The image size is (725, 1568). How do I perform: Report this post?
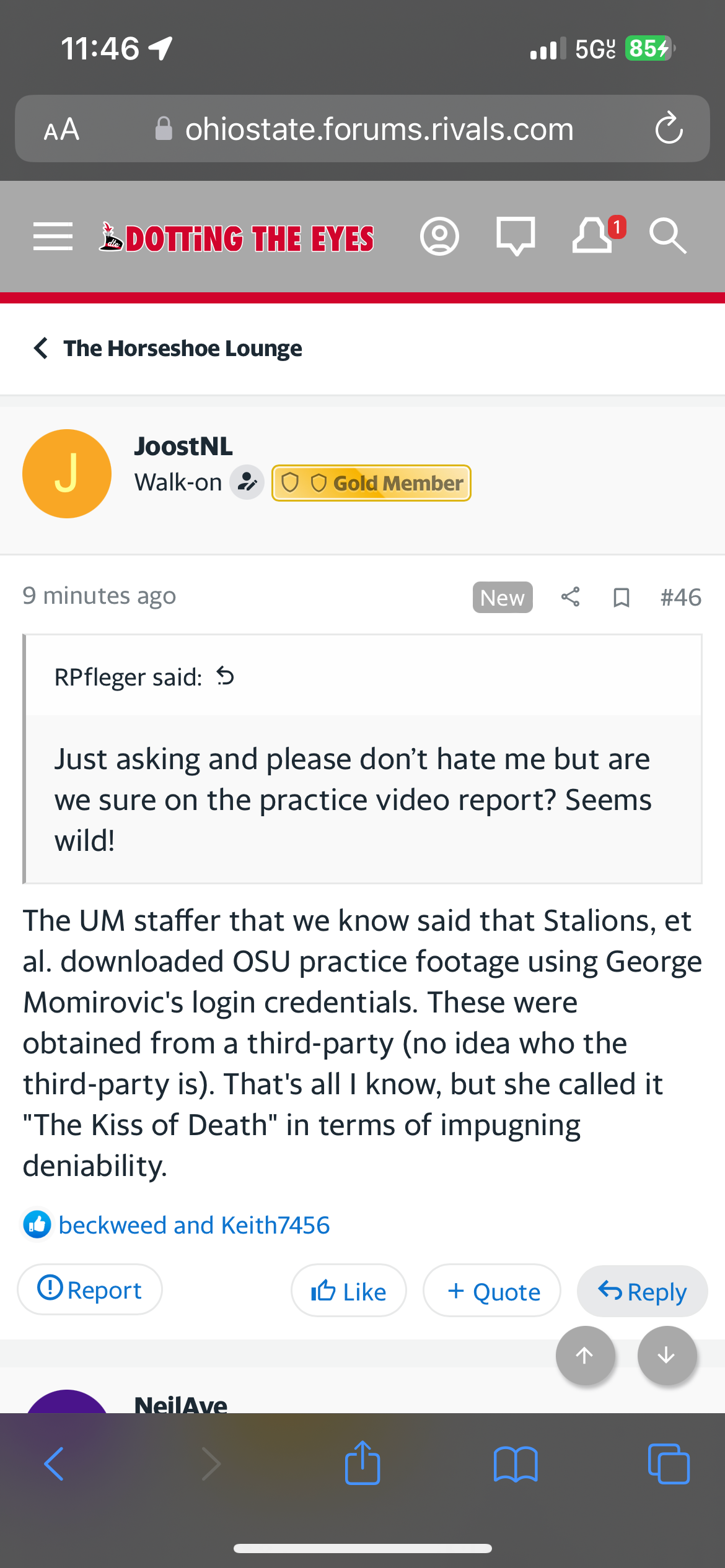click(90, 1290)
